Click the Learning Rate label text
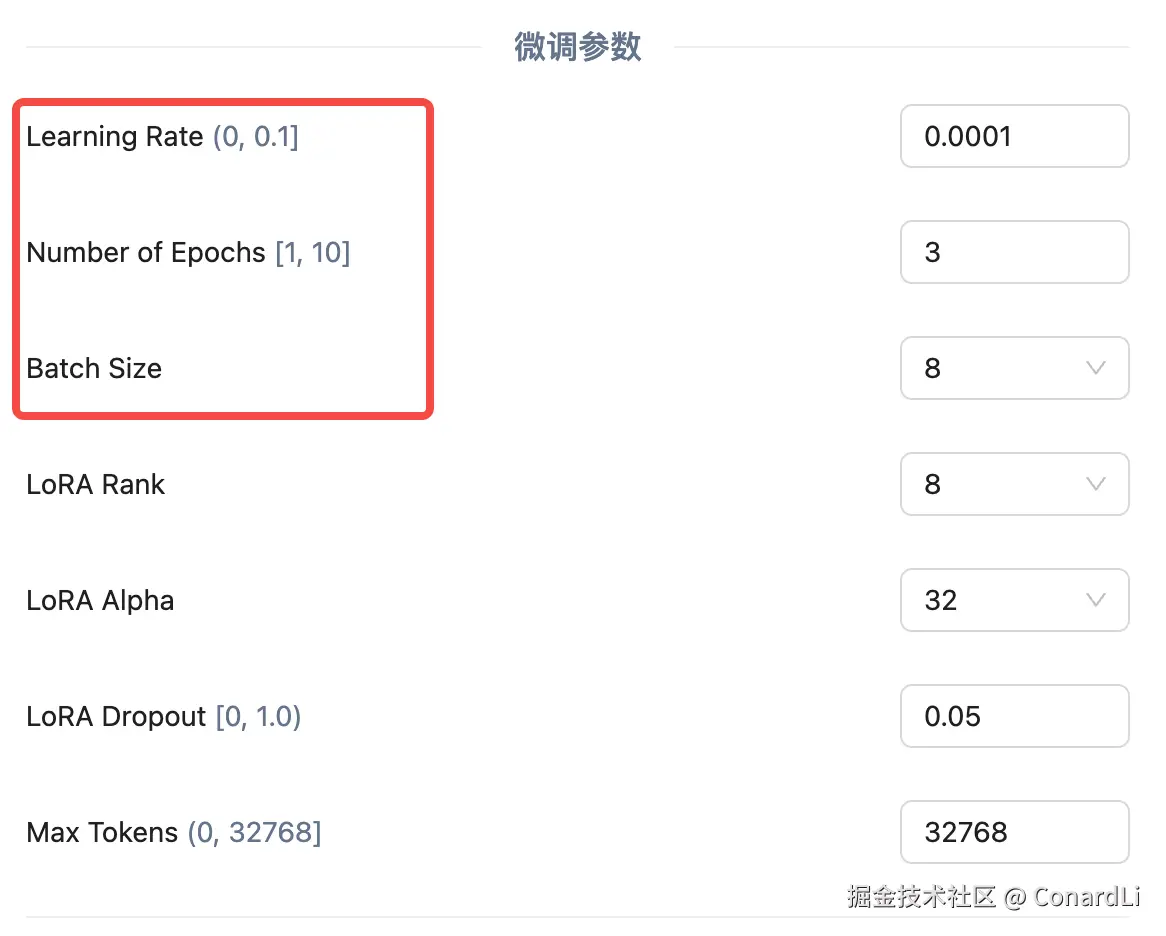Image resolution: width=1166 pixels, height=936 pixels. [115, 136]
